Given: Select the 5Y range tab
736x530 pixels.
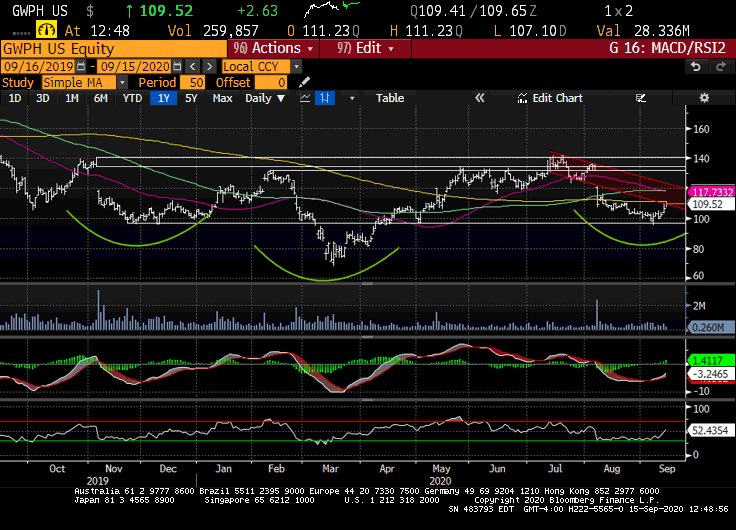Looking at the screenshot, I should click(191, 98).
